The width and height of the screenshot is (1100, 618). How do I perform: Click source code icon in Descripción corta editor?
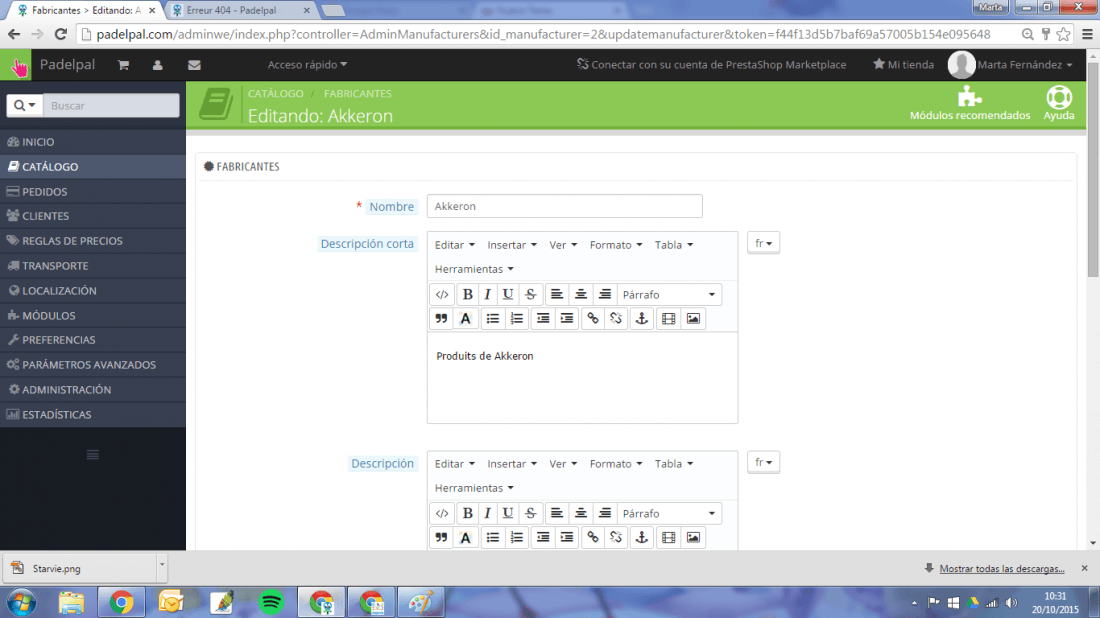point(441,295)
